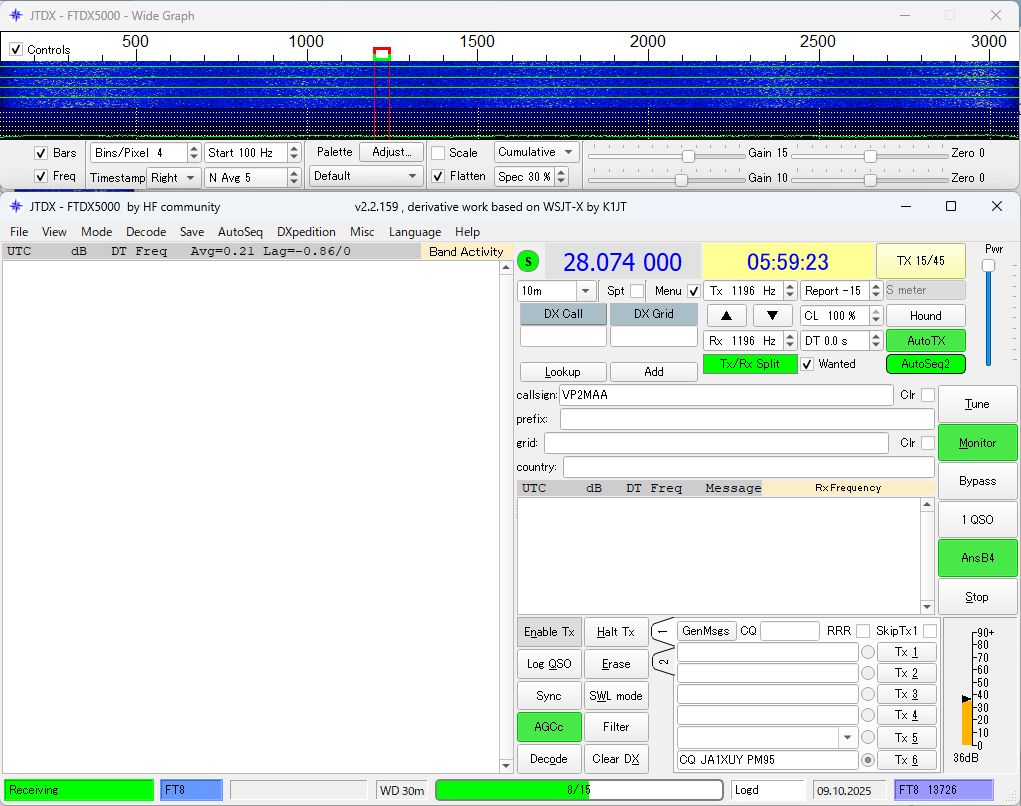The image size is (1021, 806).
Task: Select the Band Activity tab
Action: pyautogui.click(x=466, y=251)
